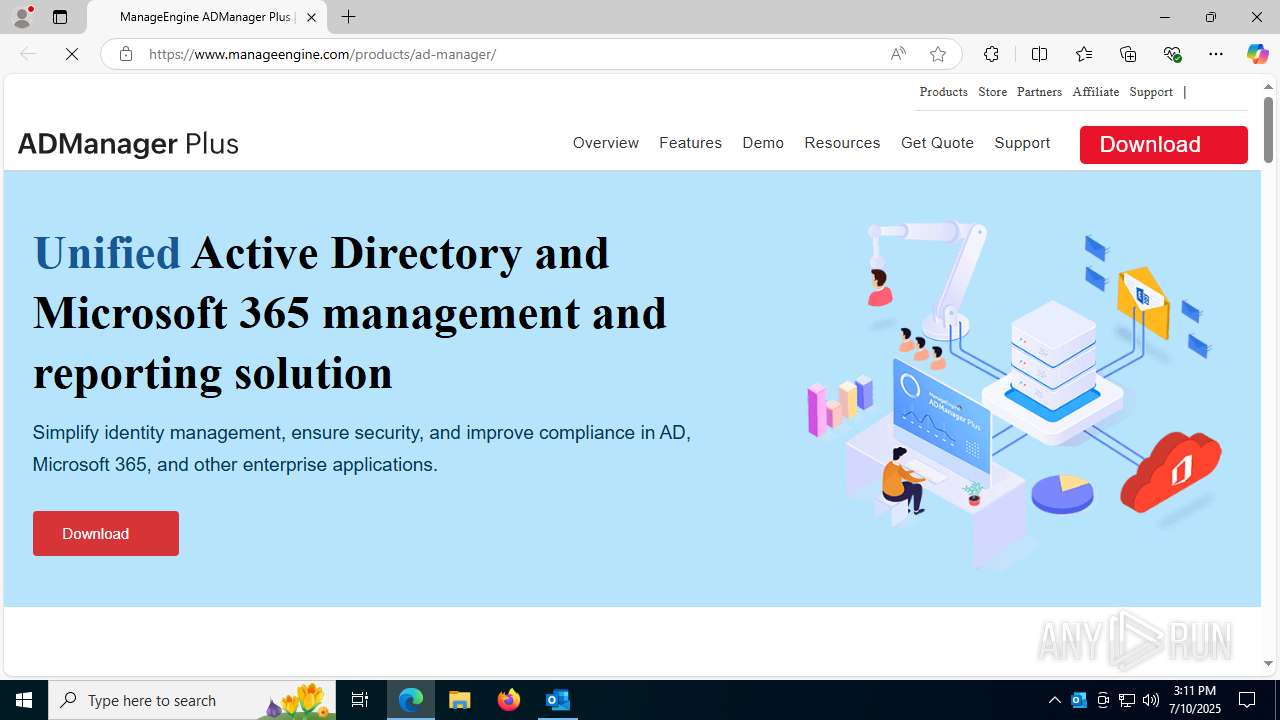1280x720 pixels.
Task: Open the Collections icon
Action: pos(1128,54)
